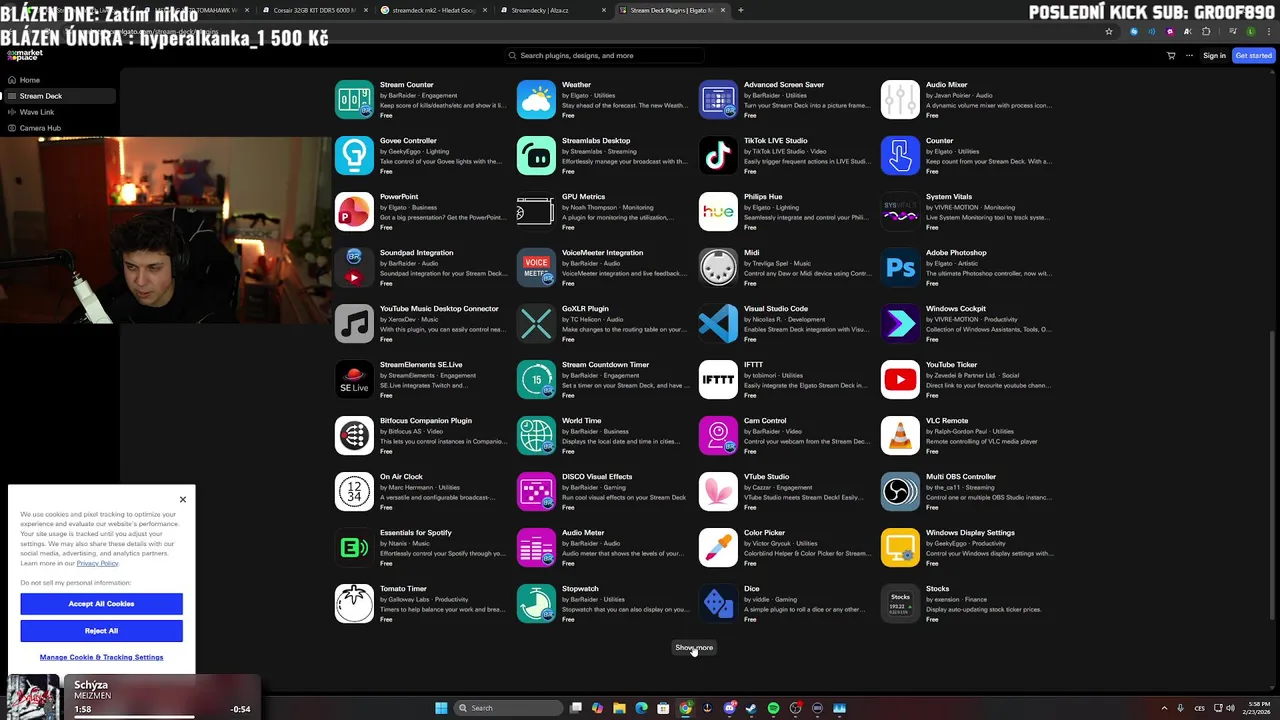Open the Advanced Screen Saver plugin icon
The image size is (1280, 720).
point(718,99)
